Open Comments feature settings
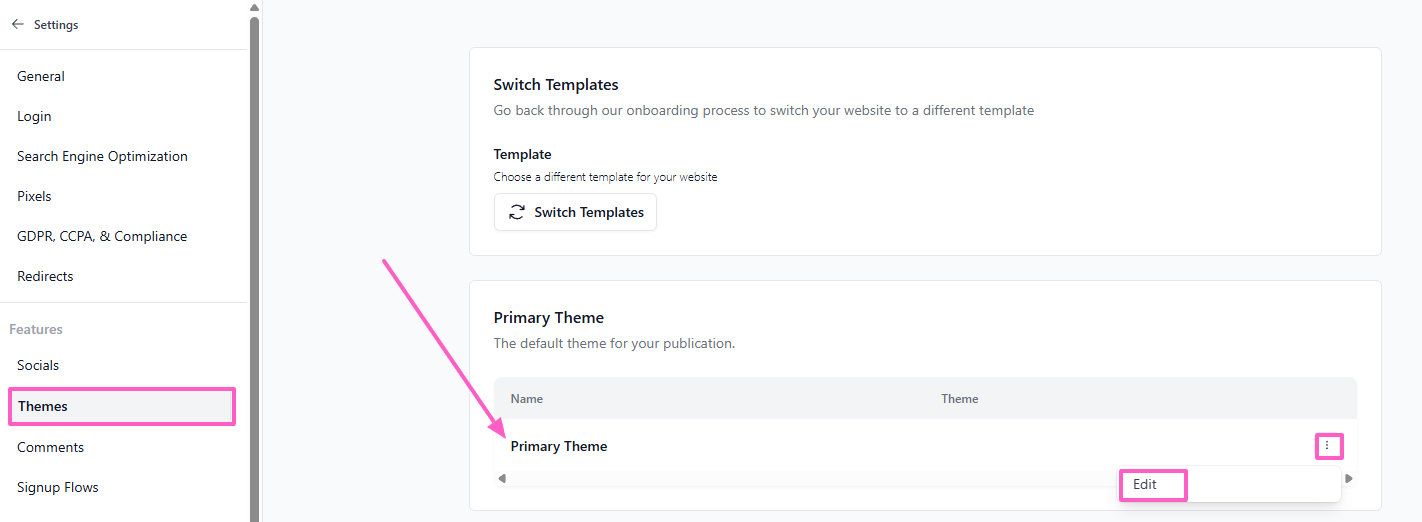 tap(50, 447)
